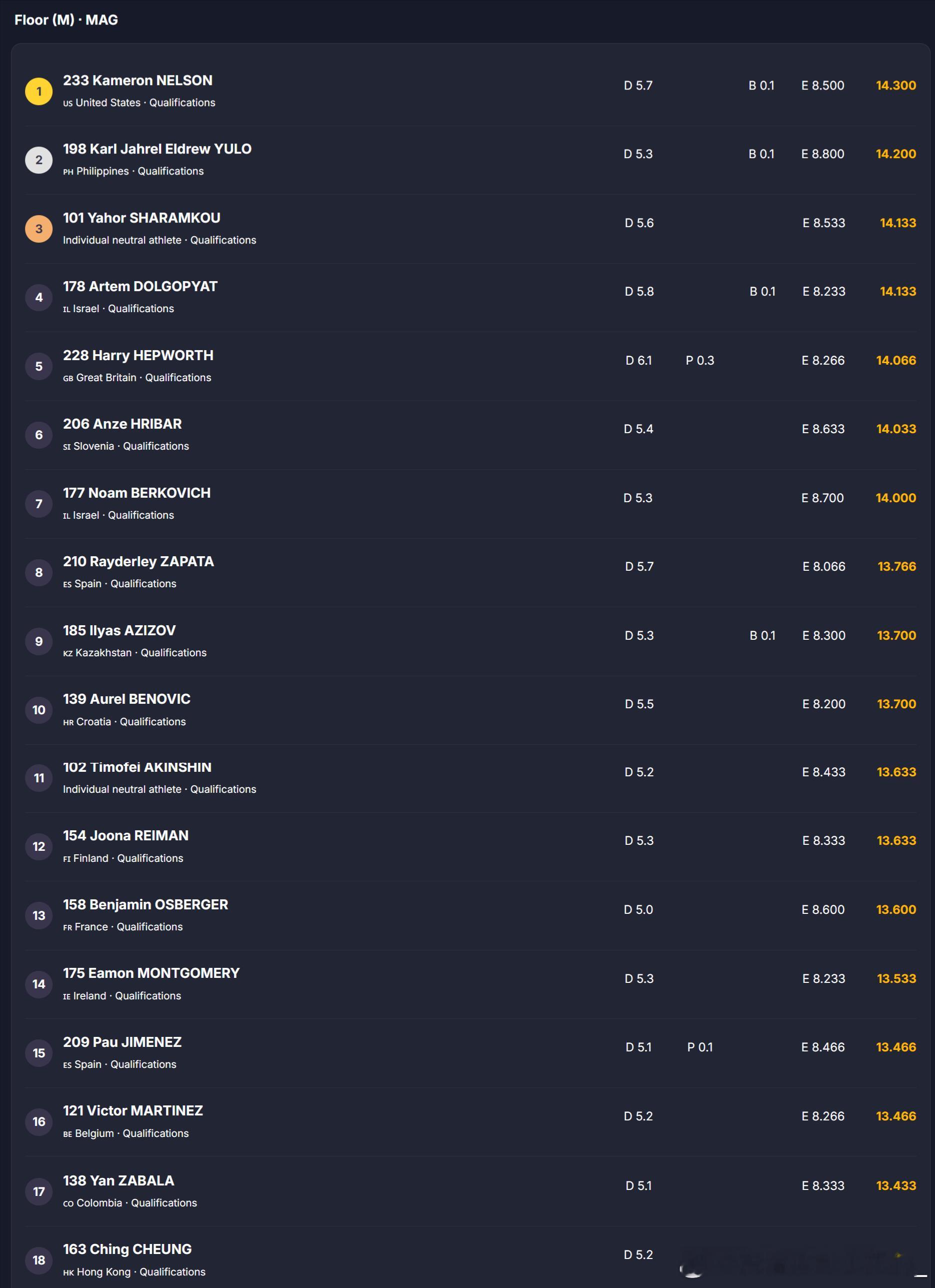Click rank 5 badge beside Harry Hepworth
The image size is (935, 1288).
tap(38, 366)
